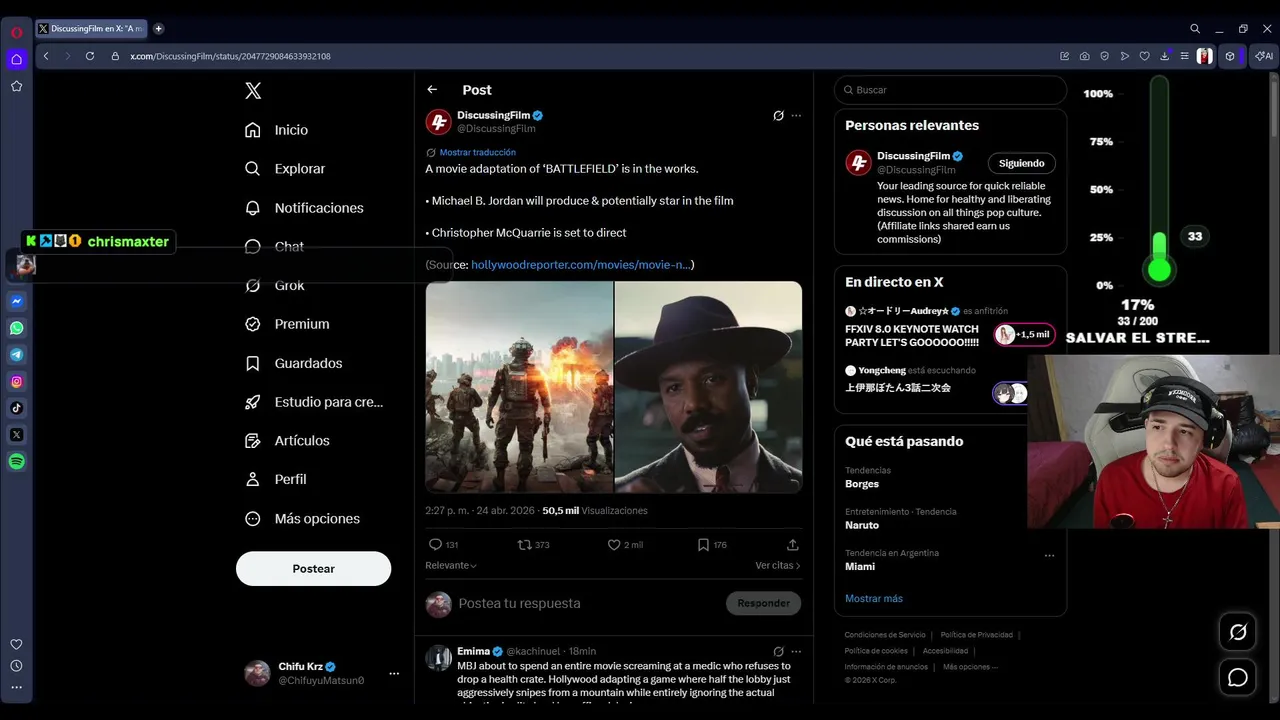
Task: Open Premium in navigation
Action: (288, 324)
